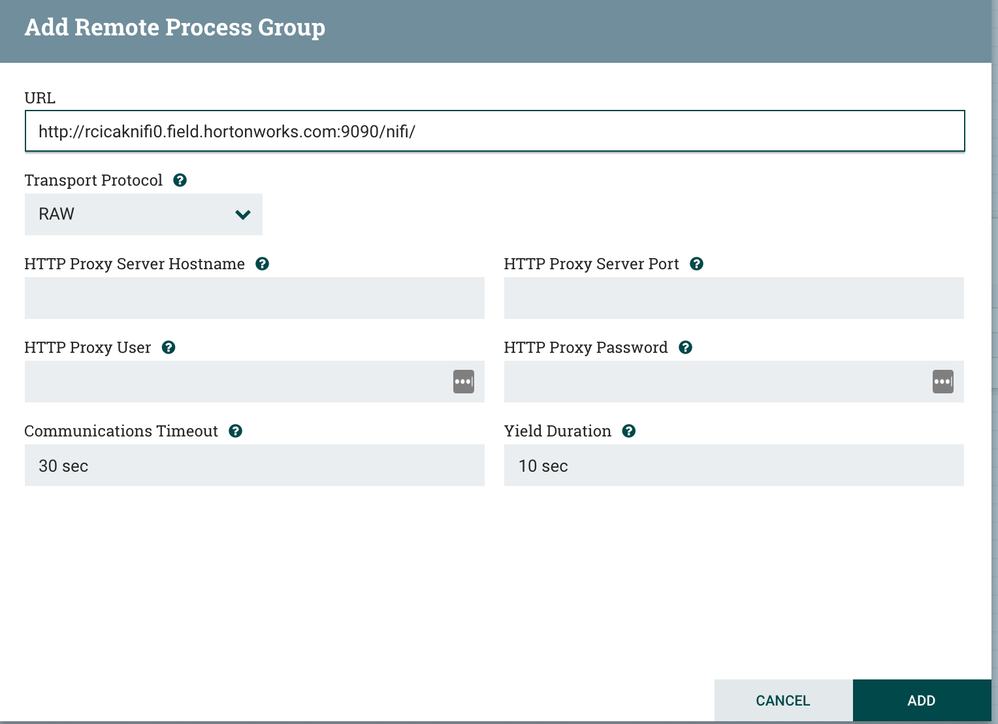Click Yield Duration field showing 10 sec
The image size is (998, 724).
(x=733, y=466)
